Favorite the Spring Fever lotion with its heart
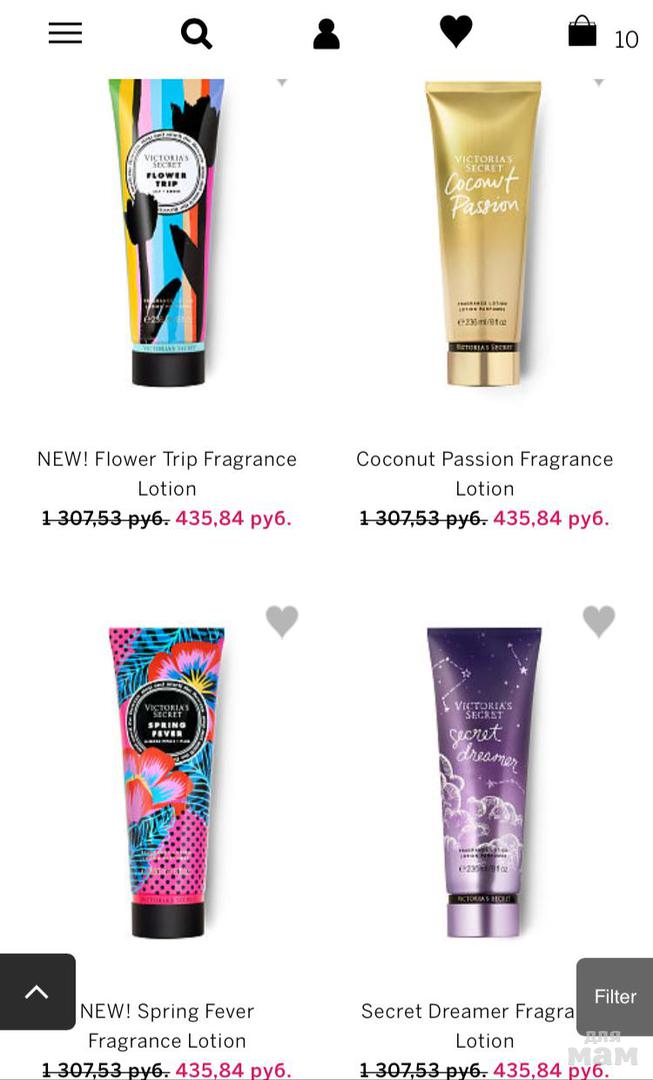 tap(282, 621)
